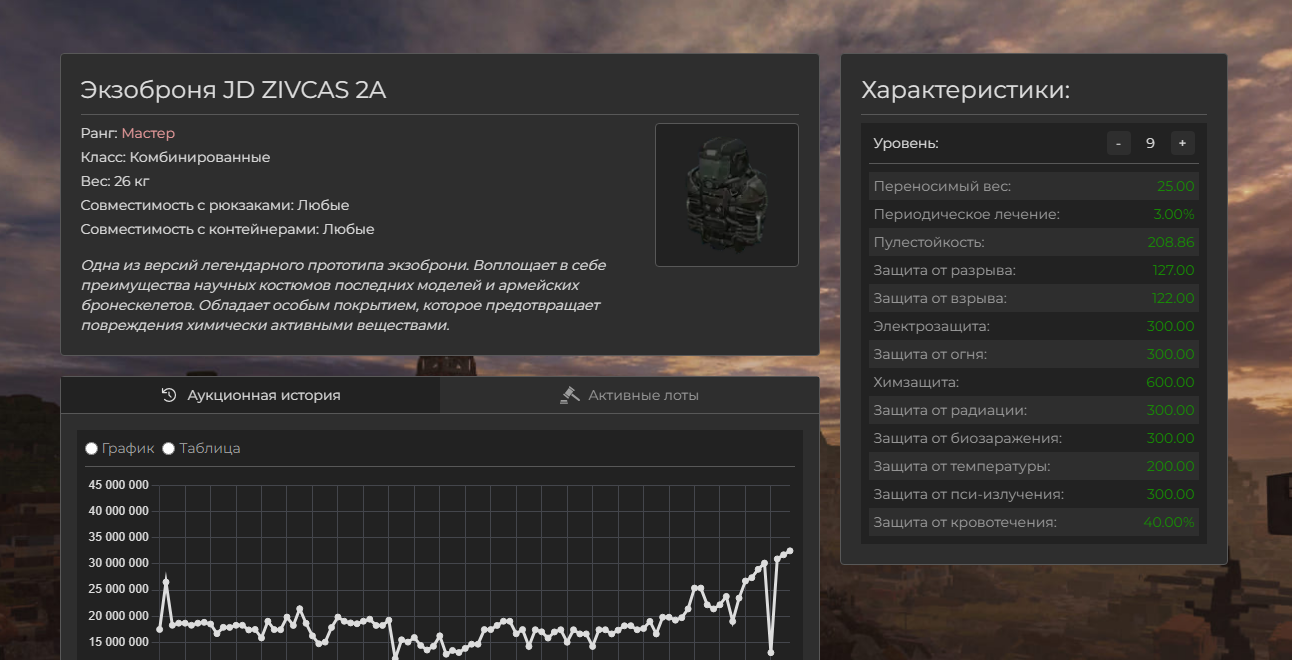Click the Защита от взрыва: label
The height and width of the screenshot is (660, 1292).
pos(940,298)
